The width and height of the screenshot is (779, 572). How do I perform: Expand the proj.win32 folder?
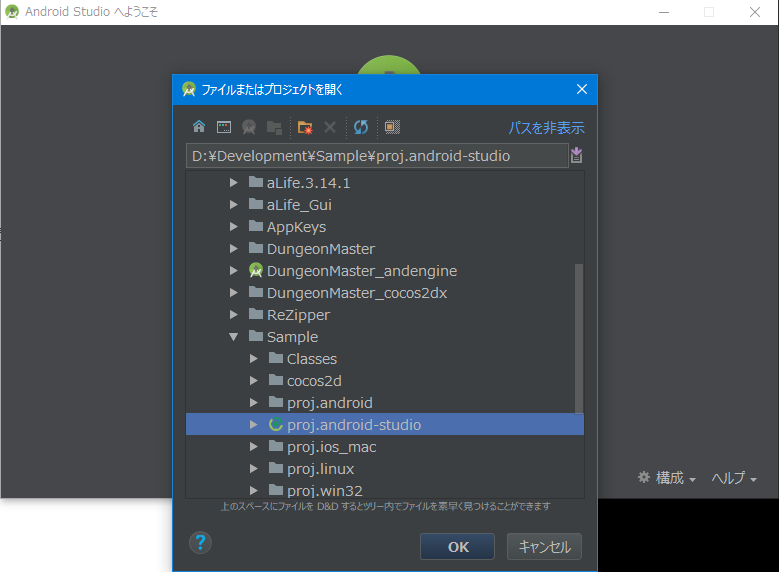coord(253,490)
